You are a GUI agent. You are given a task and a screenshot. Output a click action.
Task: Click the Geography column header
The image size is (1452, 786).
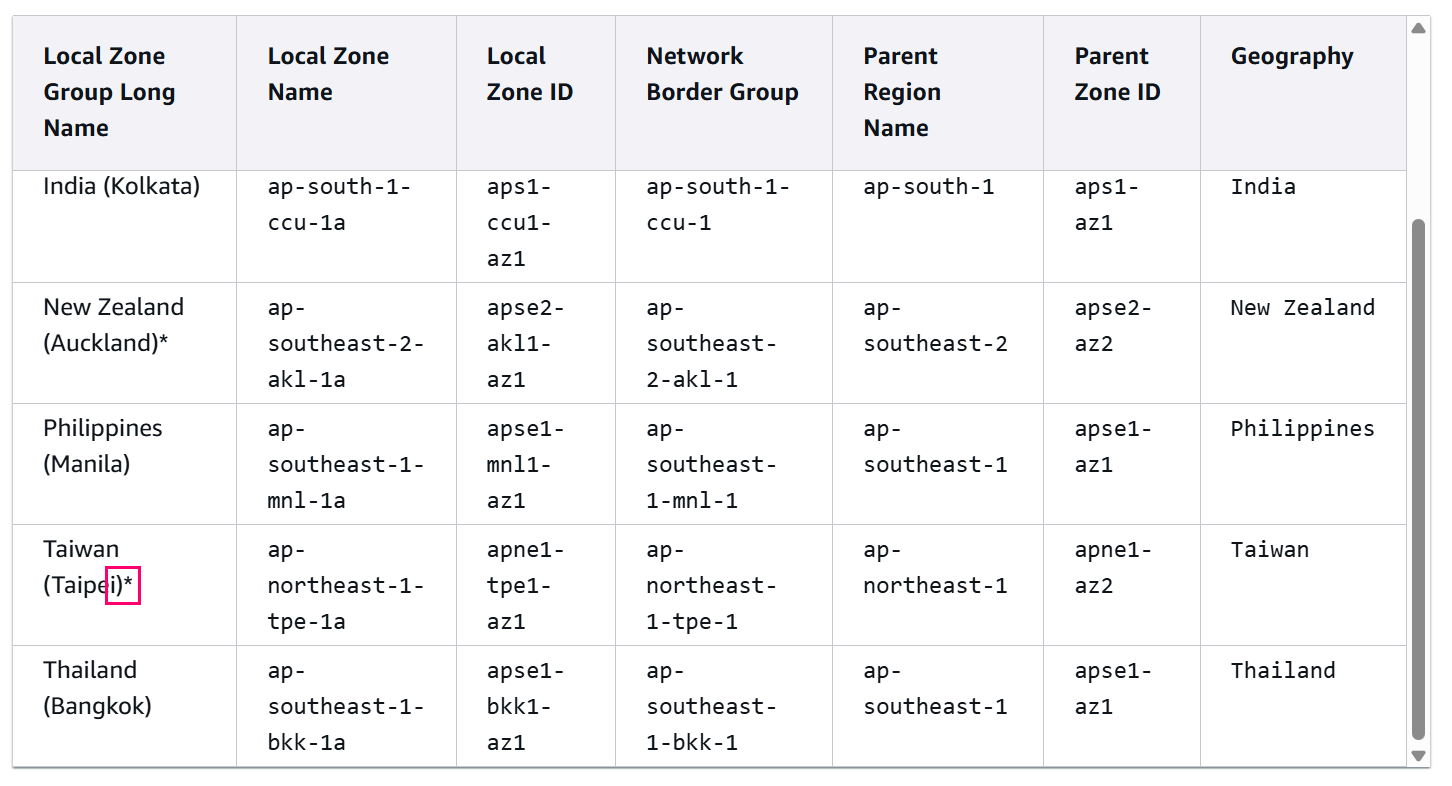(1292, 56)
